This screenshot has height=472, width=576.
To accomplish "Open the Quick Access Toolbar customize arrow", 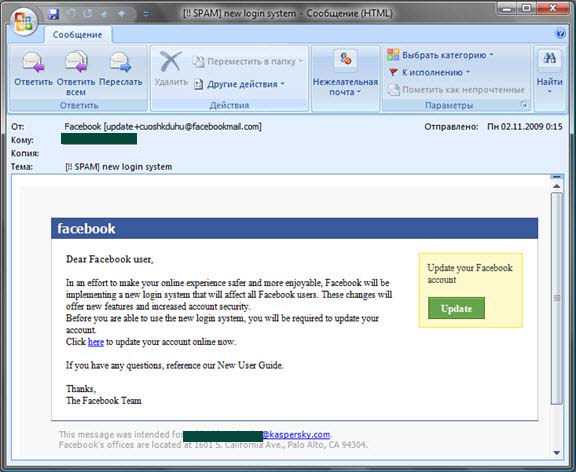I will 145,14.
